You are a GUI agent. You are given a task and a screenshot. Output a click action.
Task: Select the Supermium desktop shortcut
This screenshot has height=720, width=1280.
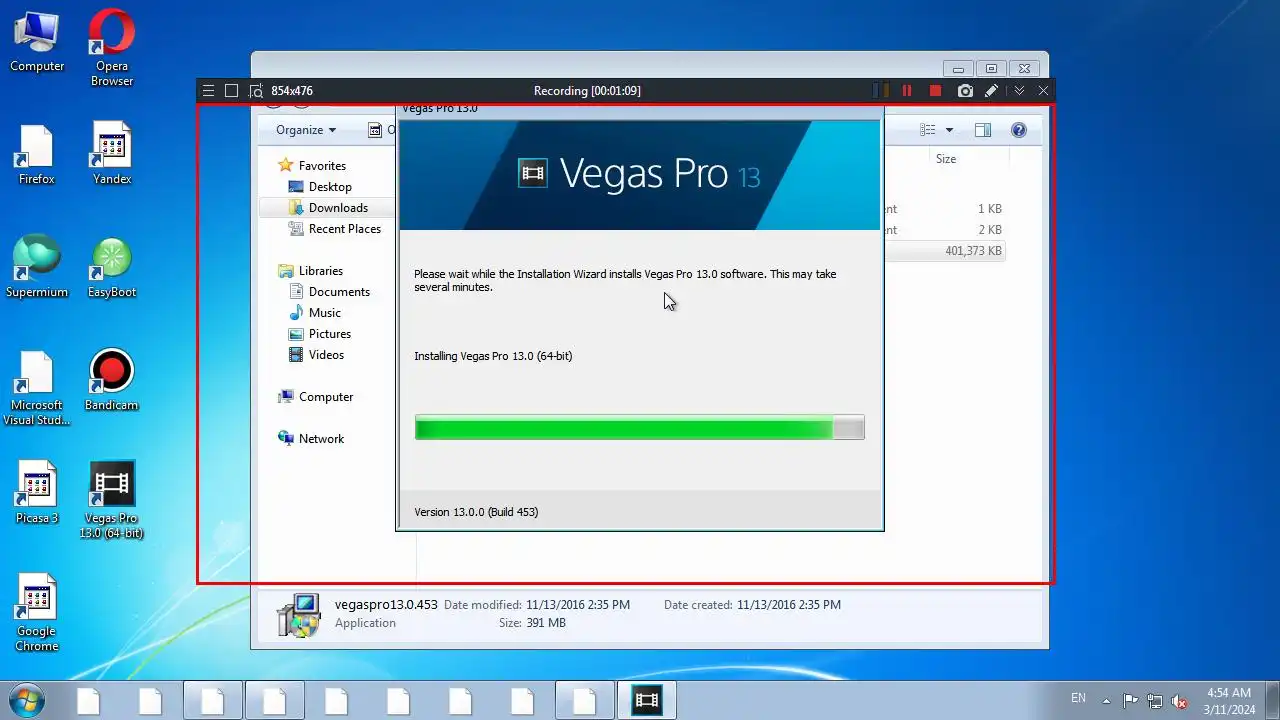37,267
